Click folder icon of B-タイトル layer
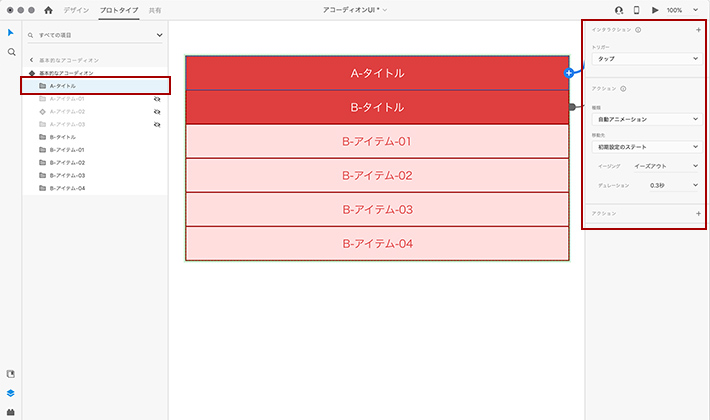 coord(43,137)
